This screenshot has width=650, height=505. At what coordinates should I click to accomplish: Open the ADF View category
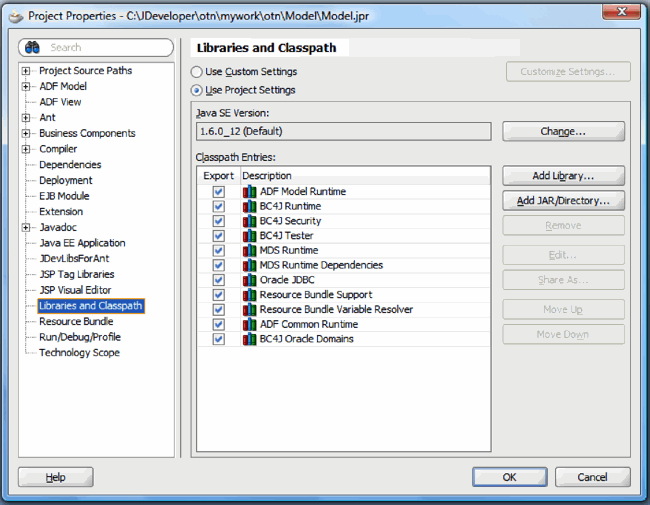60,102
